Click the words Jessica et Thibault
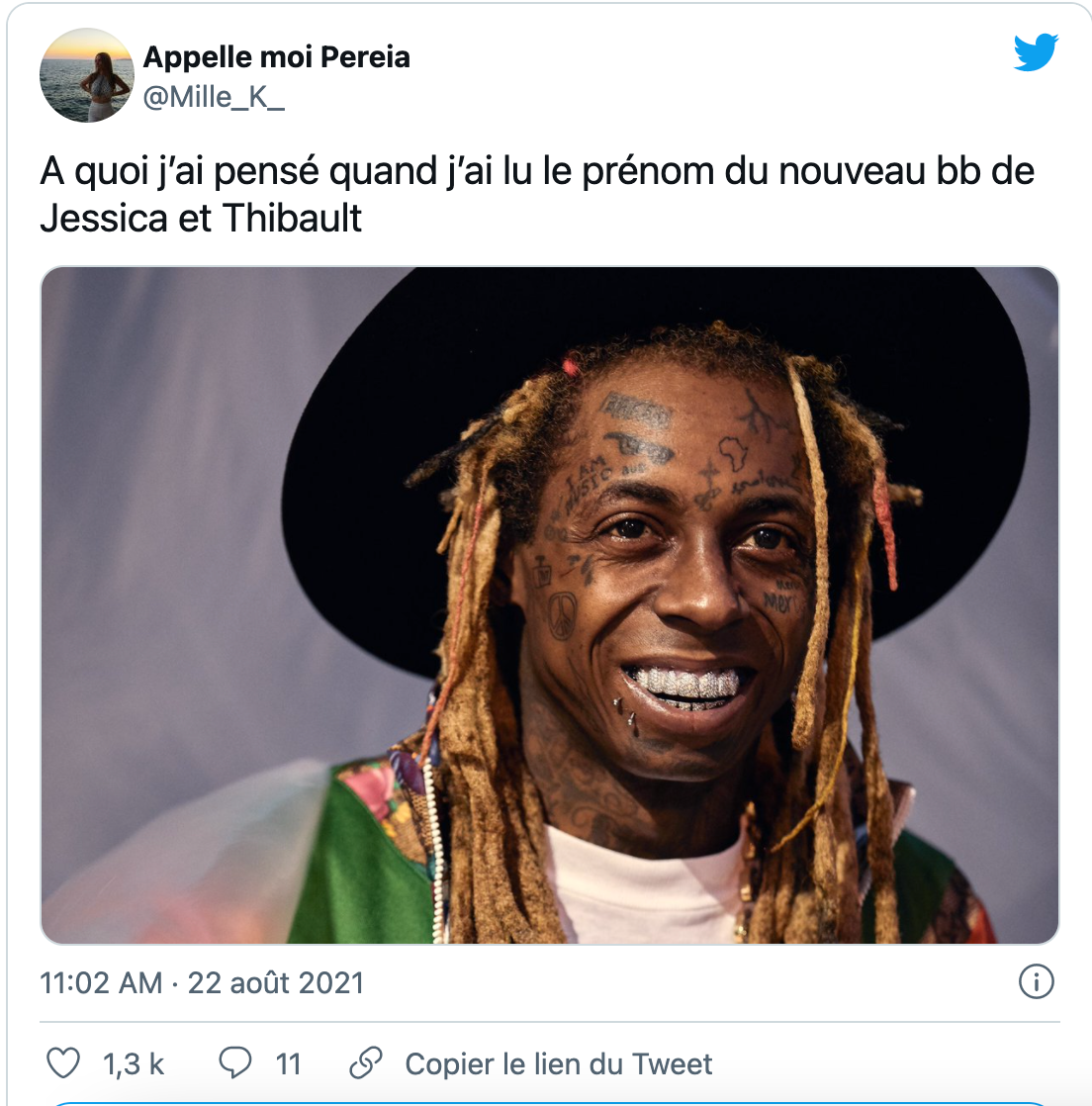Screen dimensions: 1092x1106 click(x=201, y=218)
